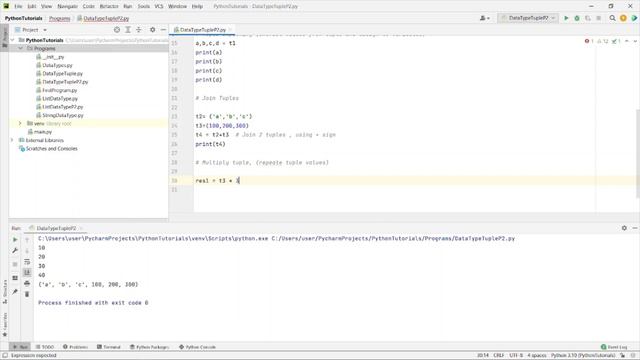Open the Problems tool tab
The height and width of the screenshot is (360, 640).
[x=76, y=347]
